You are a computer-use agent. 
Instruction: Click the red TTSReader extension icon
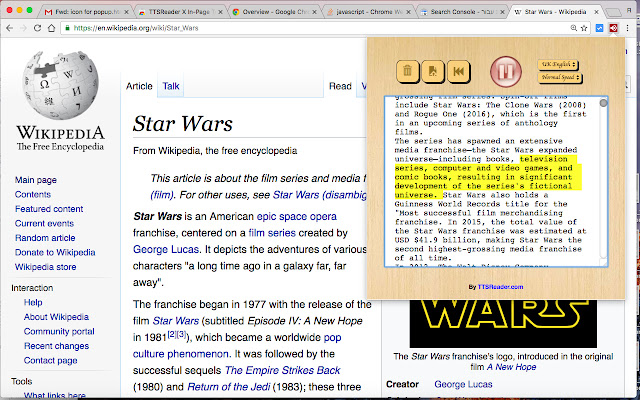pyautogui.click(x=613, y=28)
